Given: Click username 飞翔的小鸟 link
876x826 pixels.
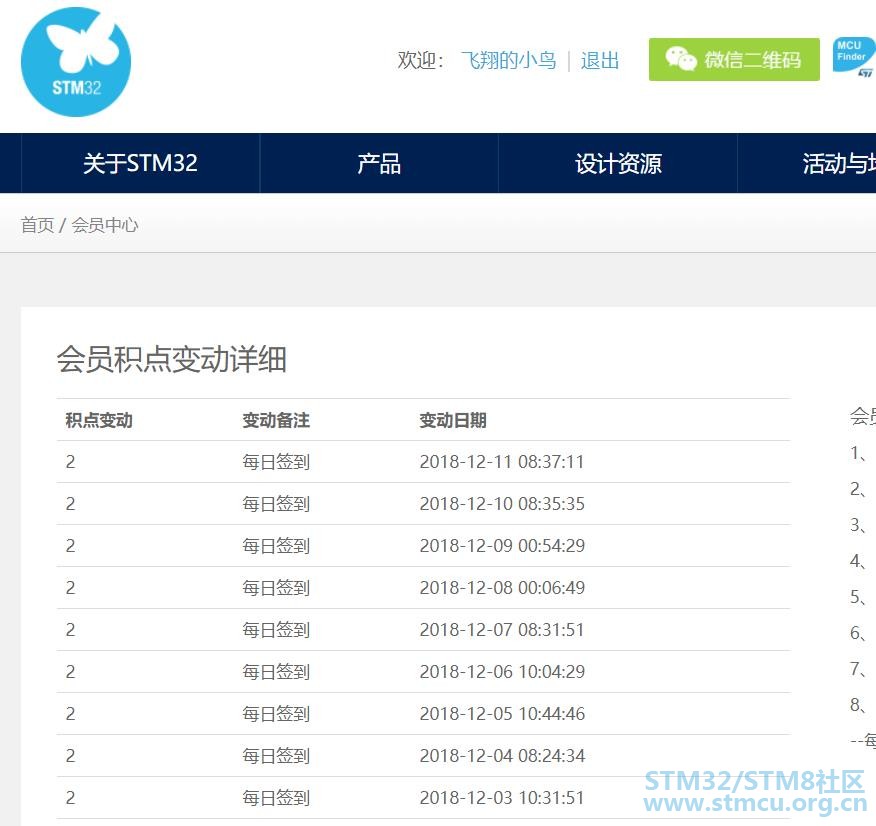Looking at the screenshot, I should coord(508,60).
